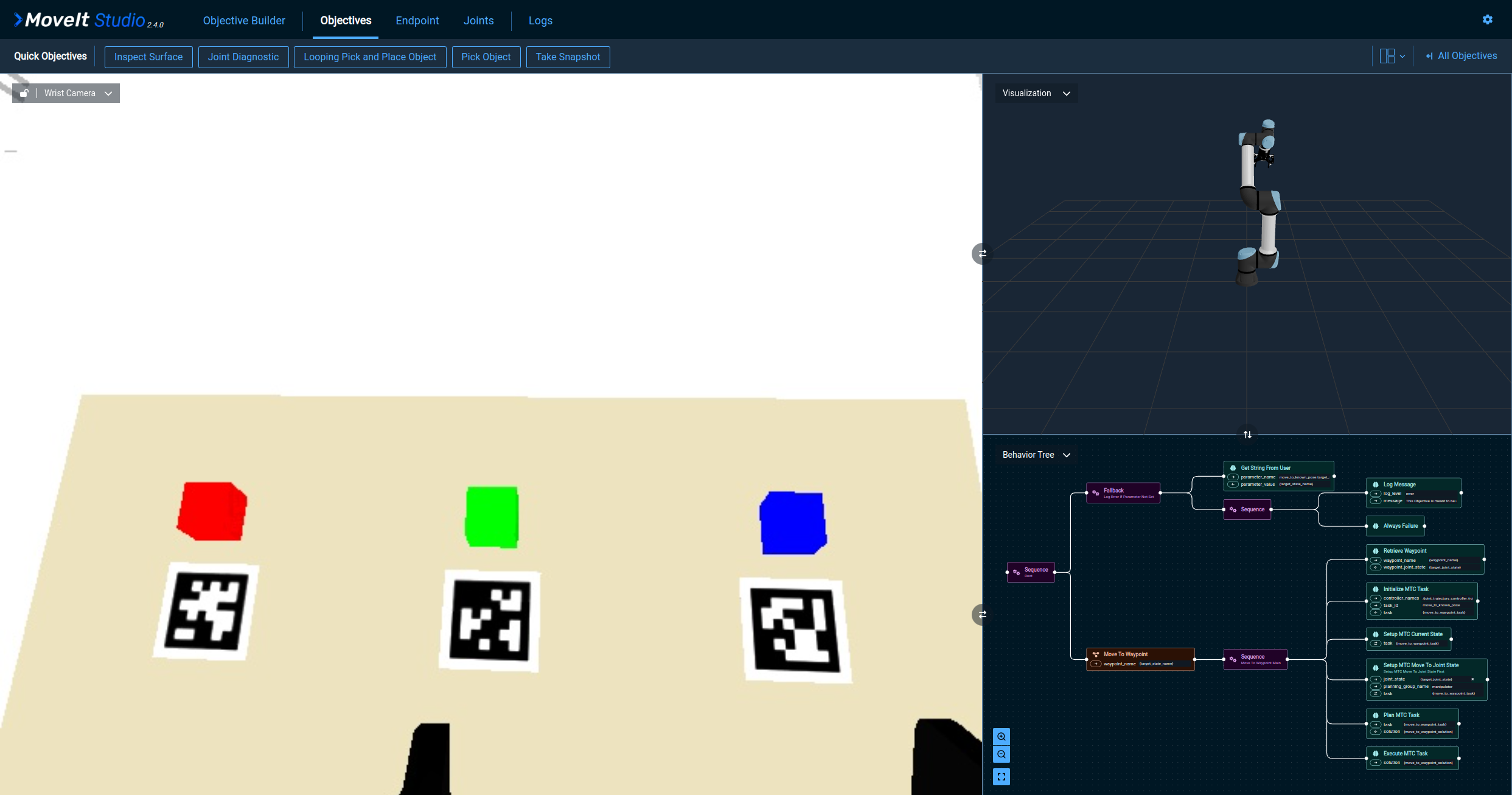Select the Log Message node
This screenshot has width=1512, height=795.
pos(1413,493)
